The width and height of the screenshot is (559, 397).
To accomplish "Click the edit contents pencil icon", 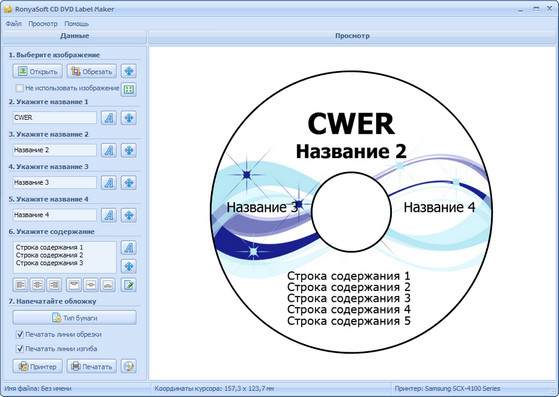I will (x=129, y=285).
